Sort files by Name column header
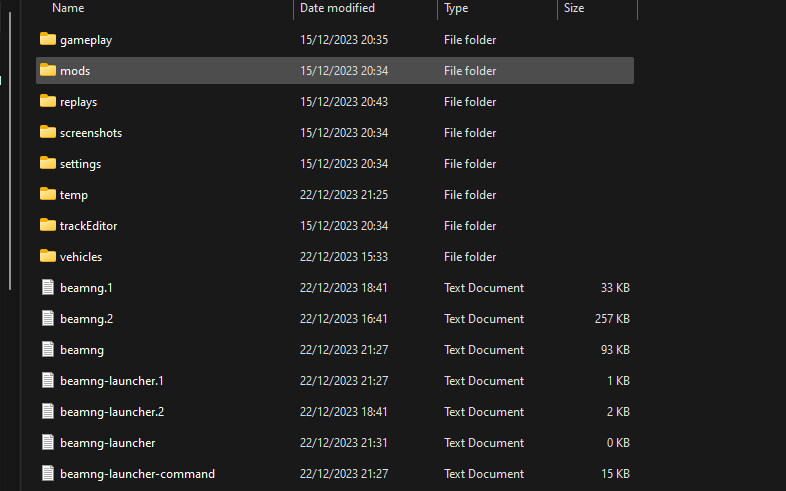The width and height of the screenshot is (786, 491). (68, 8)
